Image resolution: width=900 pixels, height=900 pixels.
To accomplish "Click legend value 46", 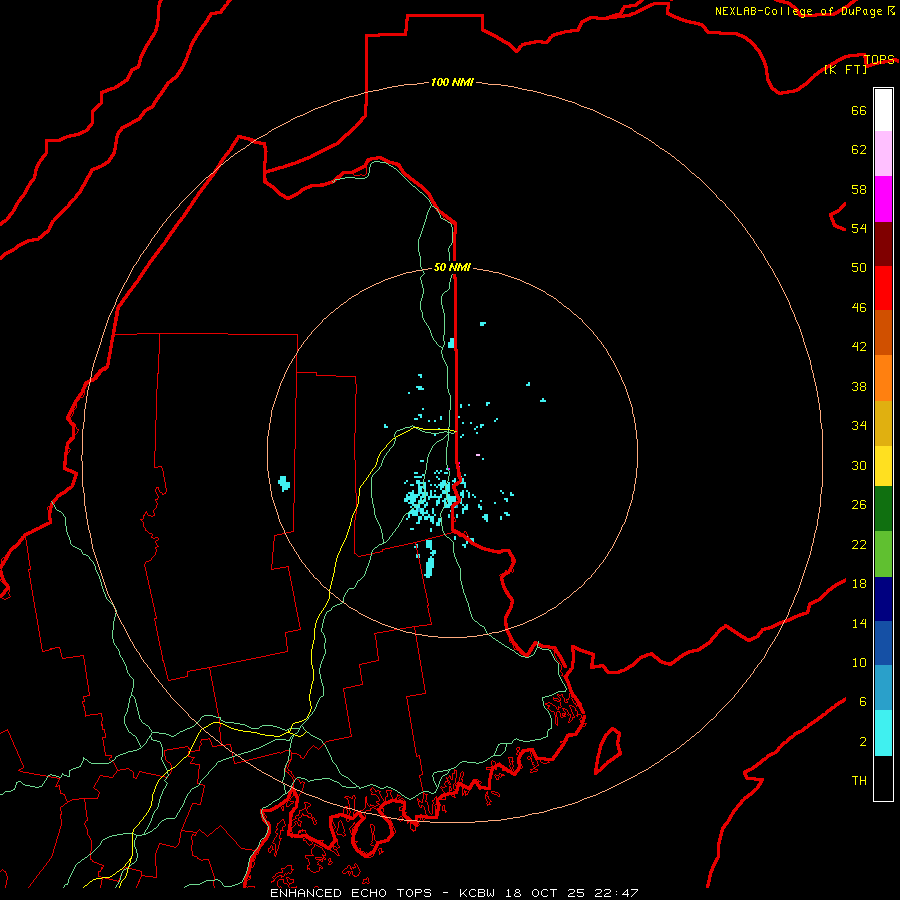I will pyautogui.click(x=859, y=307).
